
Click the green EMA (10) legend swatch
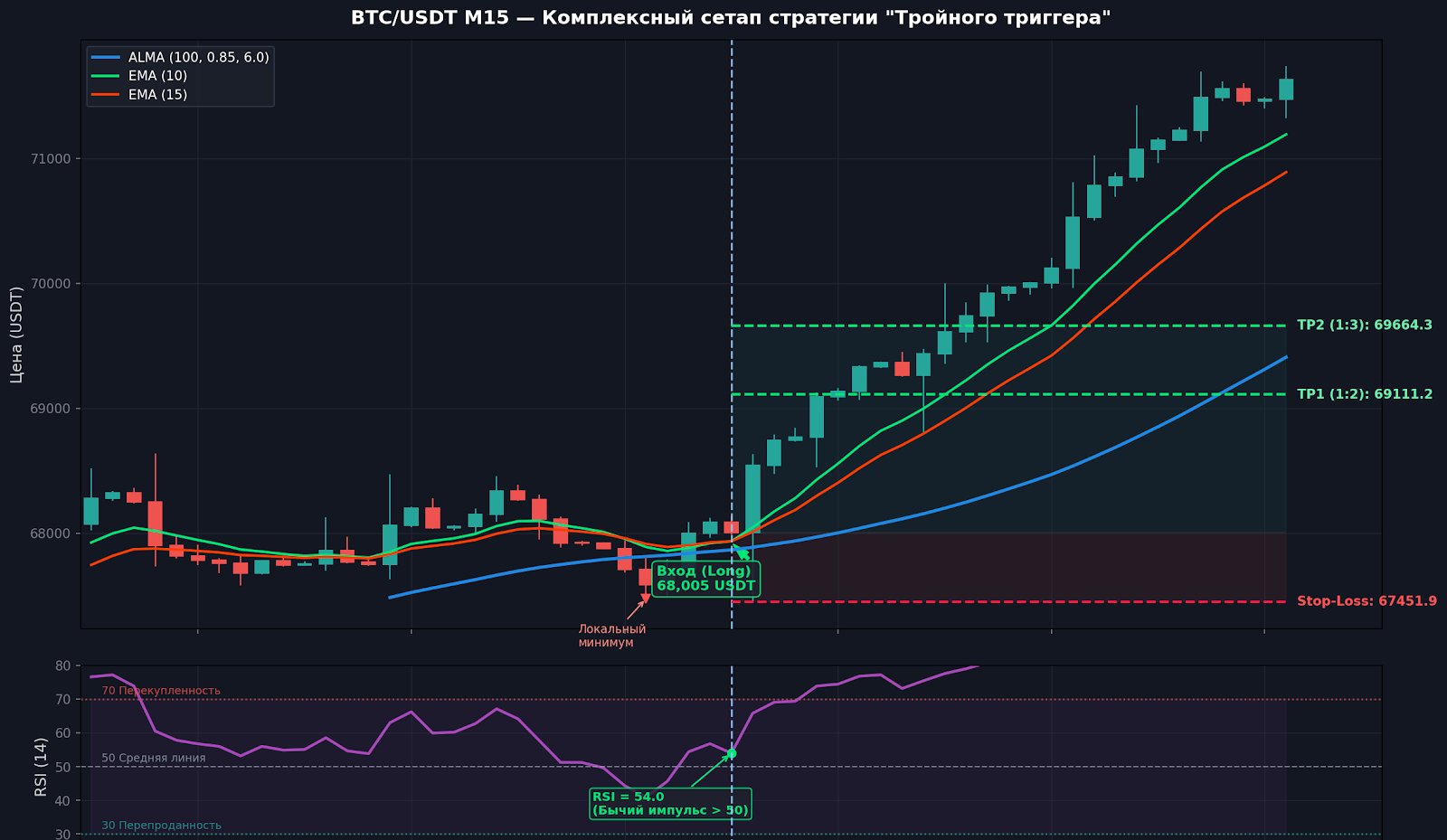tap(106, 76)
